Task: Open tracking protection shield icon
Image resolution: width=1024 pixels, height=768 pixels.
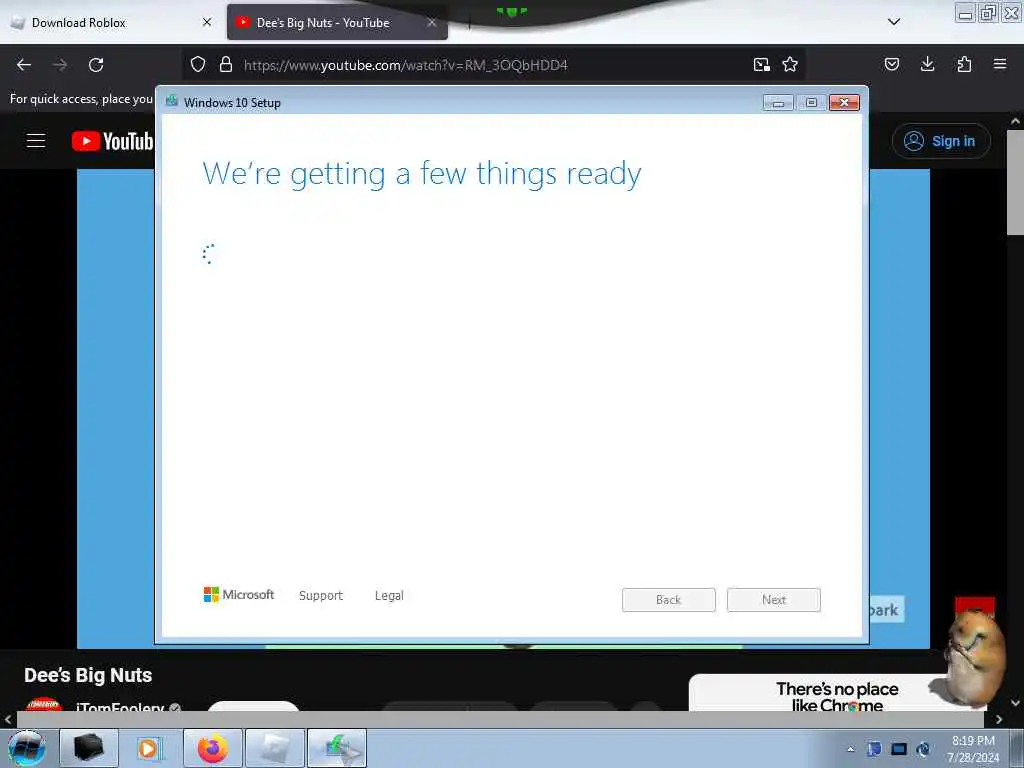Action: (198, 64)
